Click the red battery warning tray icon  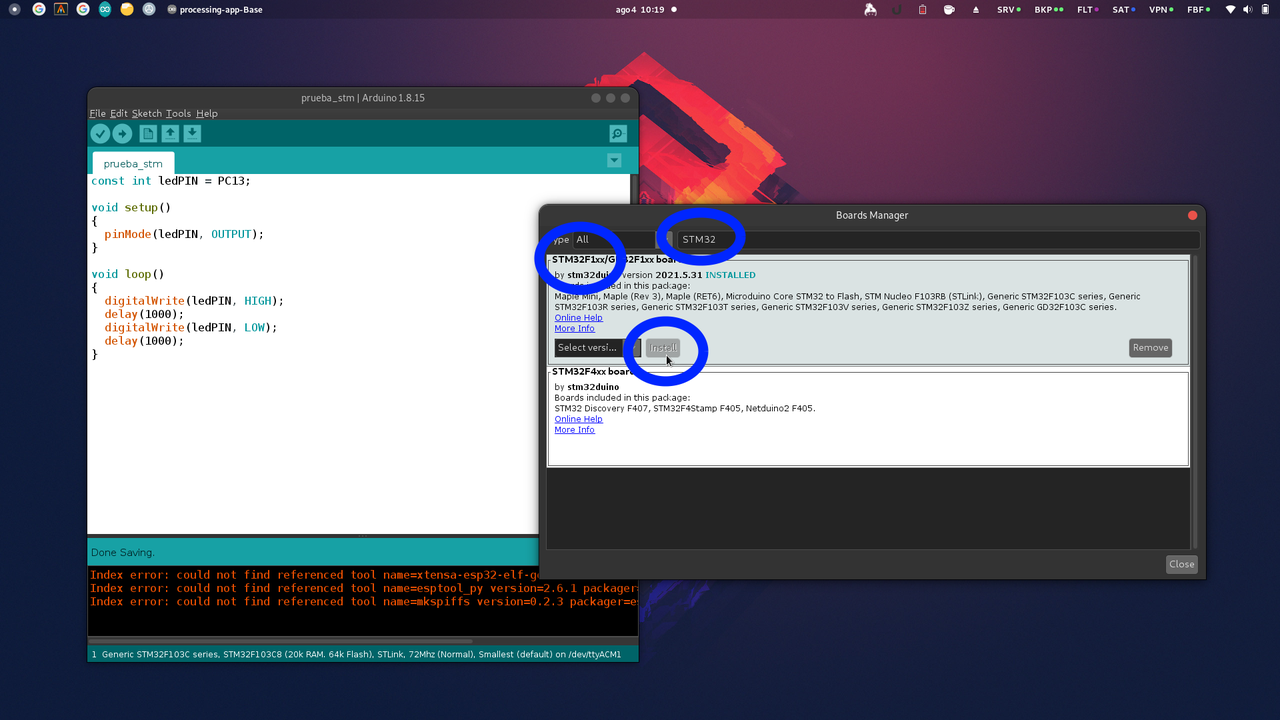click(x=922, y=9)
